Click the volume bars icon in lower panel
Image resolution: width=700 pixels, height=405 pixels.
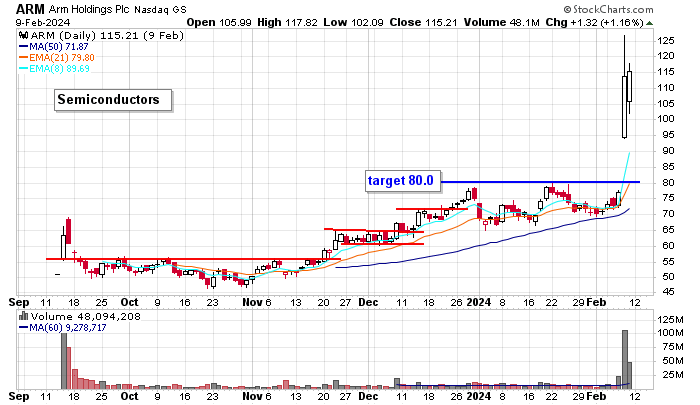click(x=23, y=317)
